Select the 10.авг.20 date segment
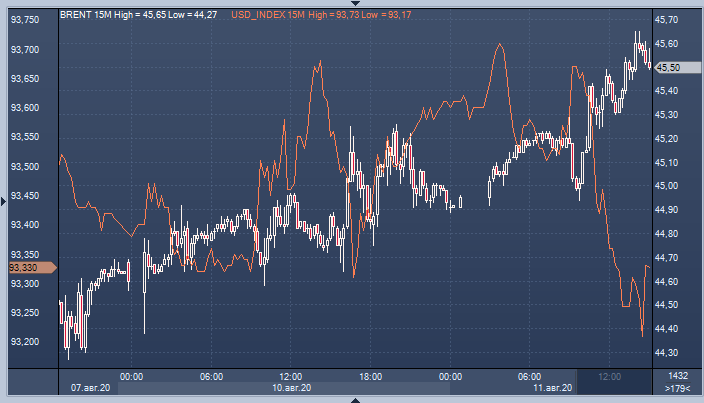704x403 pixels. tap(289, 388)
